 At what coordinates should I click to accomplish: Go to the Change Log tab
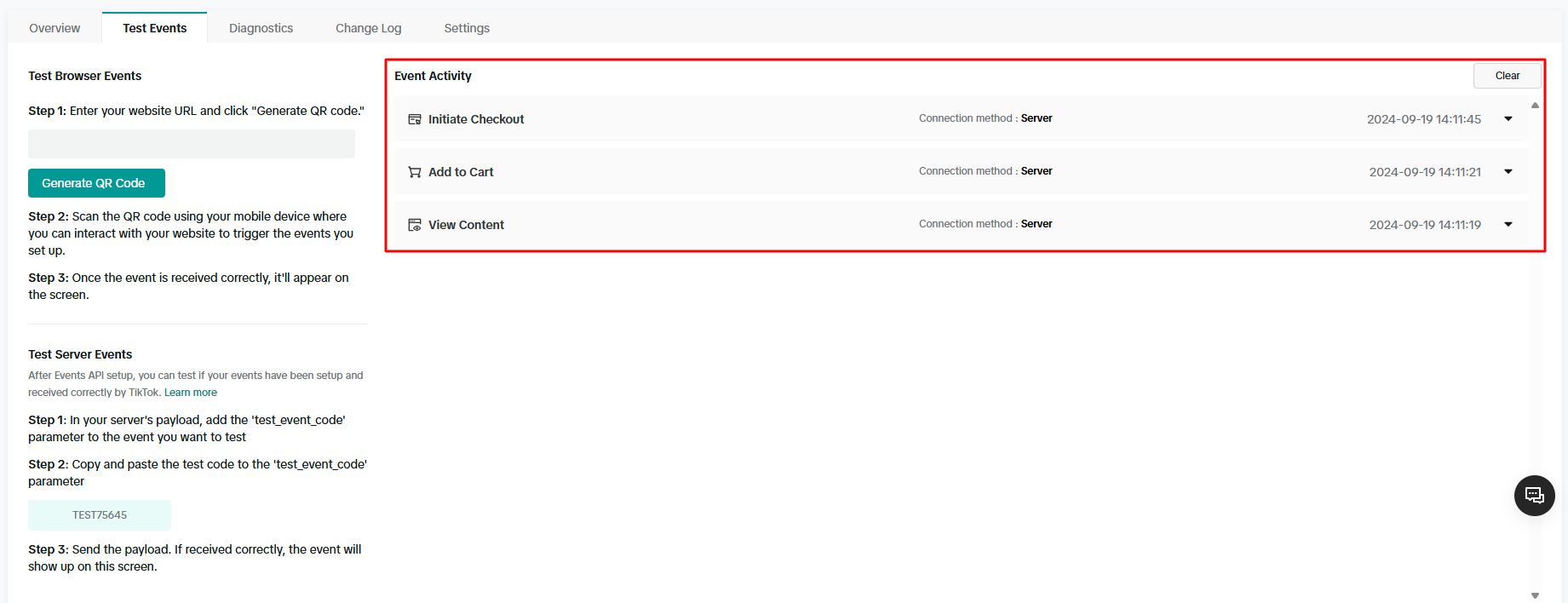coord(368,28)
